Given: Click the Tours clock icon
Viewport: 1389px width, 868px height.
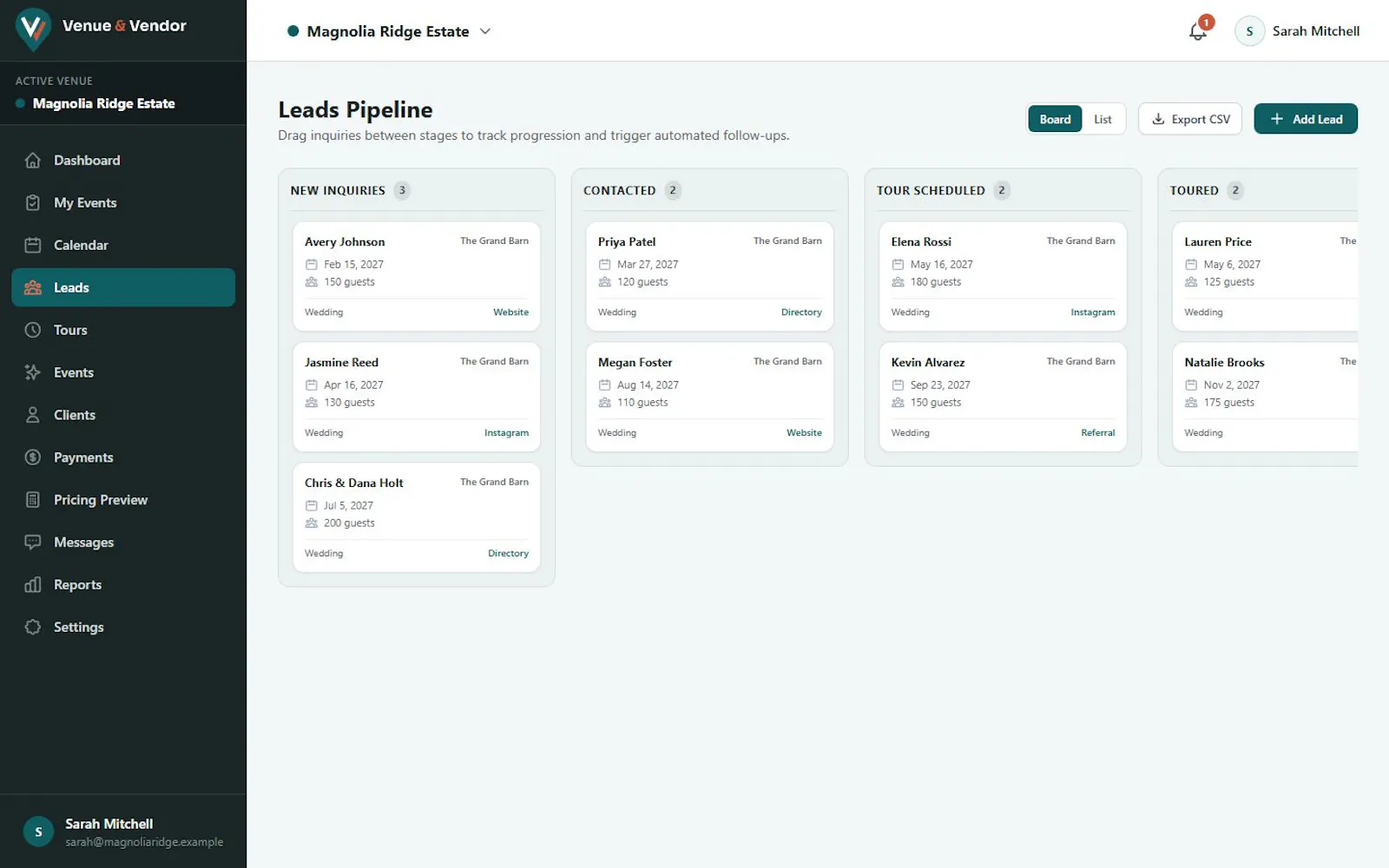Looking at the screenshot, I should click(x=33, y=331).
